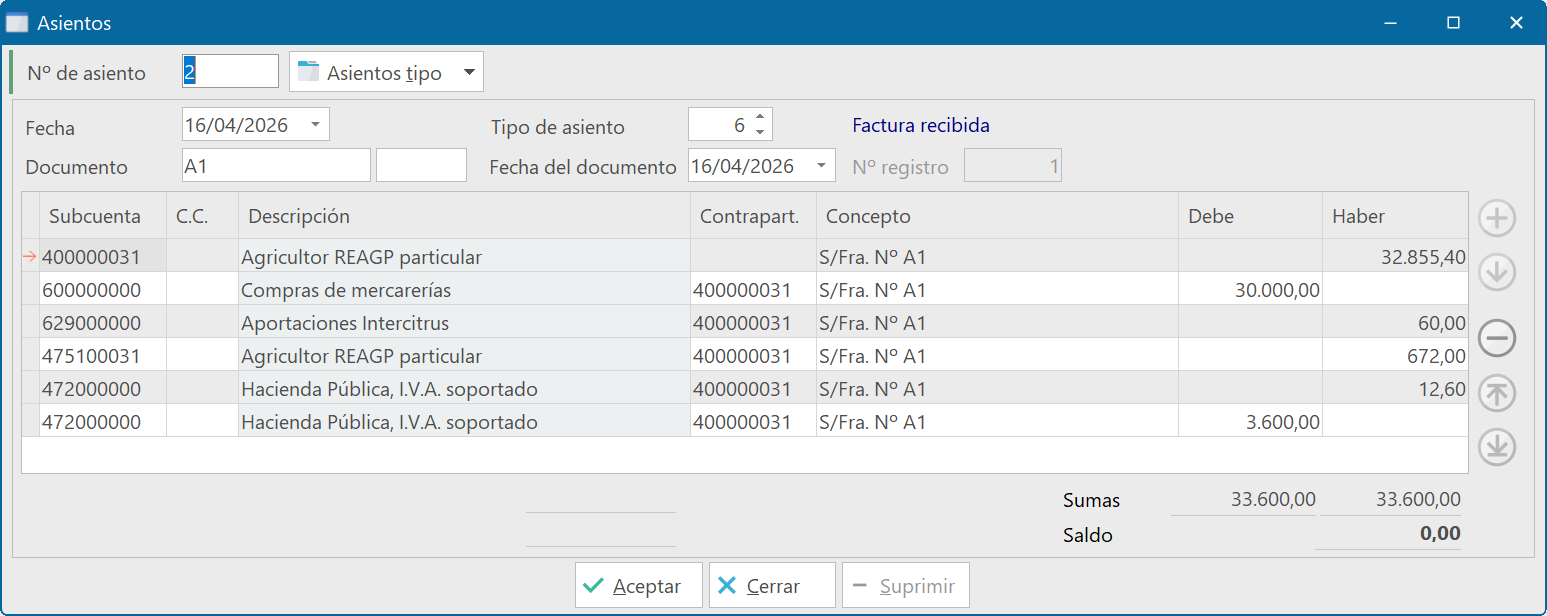Click the move-to-top arrow icon
This screenshot has height=616, width=1547.
[x=1496, y=393]
